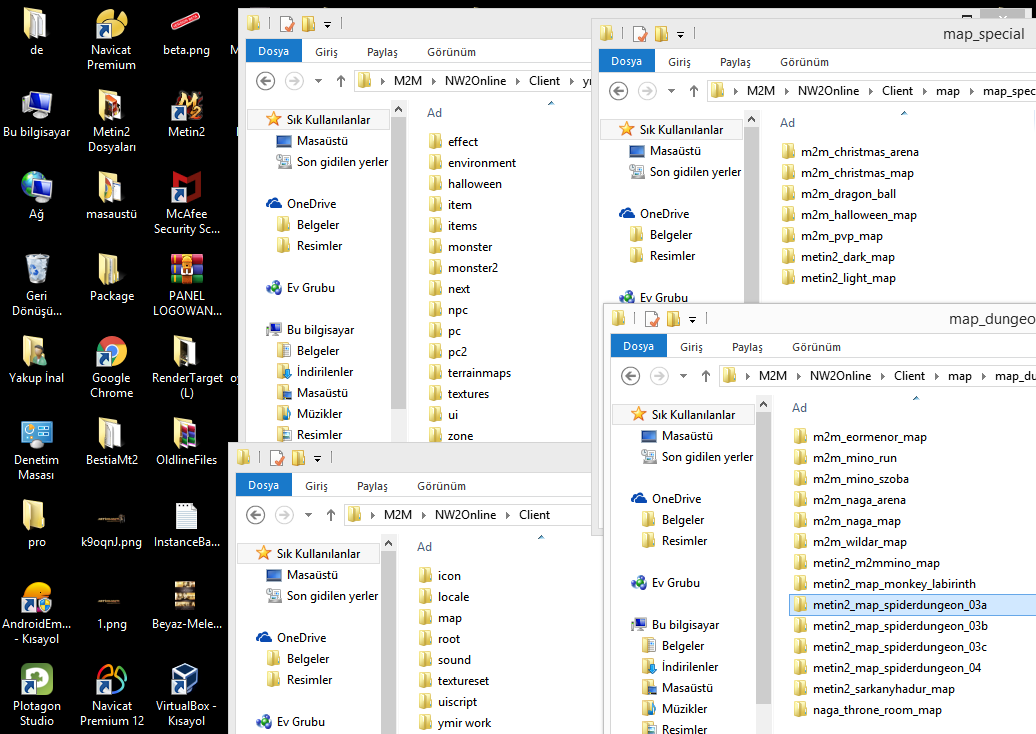Viewport: 1036px width, 734px height.
Task: Select Ev Grubu in top-left navigation pane
Action: (x=311, y=288)
